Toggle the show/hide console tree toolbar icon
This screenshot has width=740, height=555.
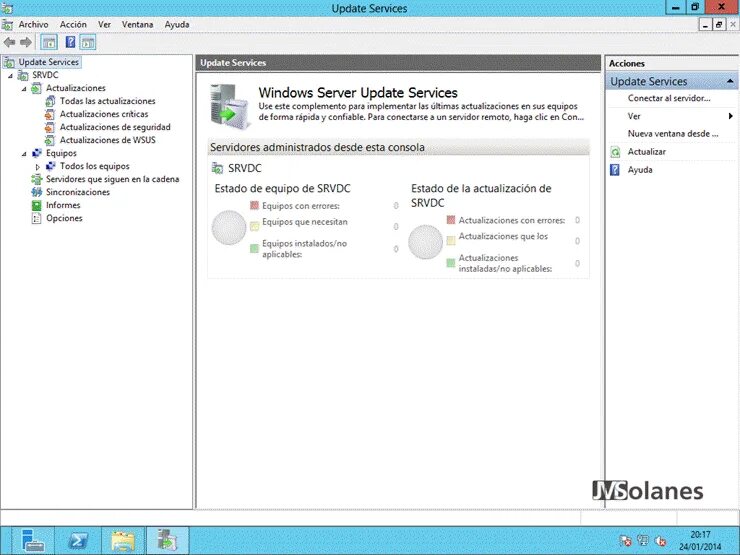pos(49,42)
